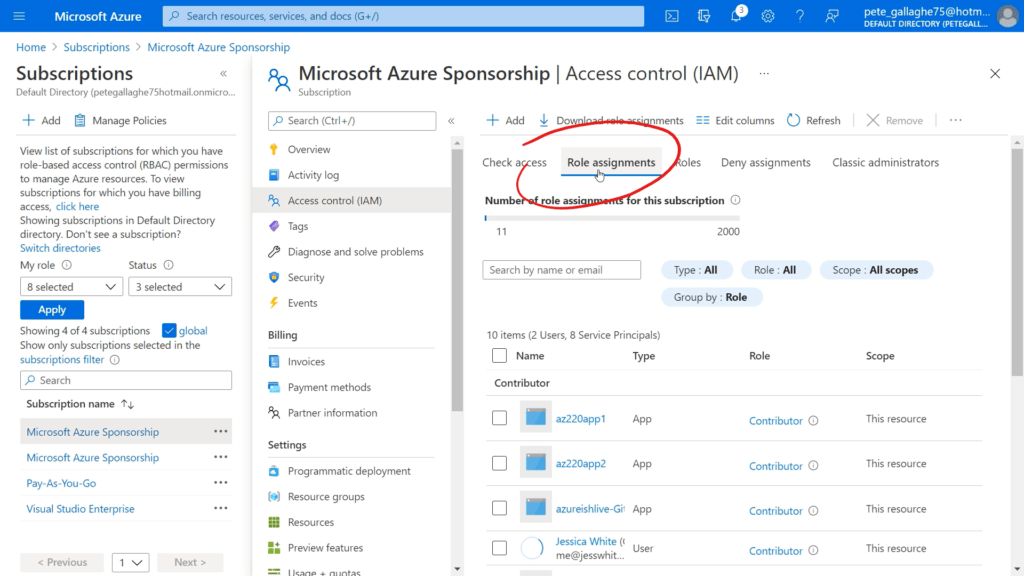This screenshot has height=576, width=1024.
Task: Collapse the Subscriptions blade with chevrons
Action: click(223, 73)
